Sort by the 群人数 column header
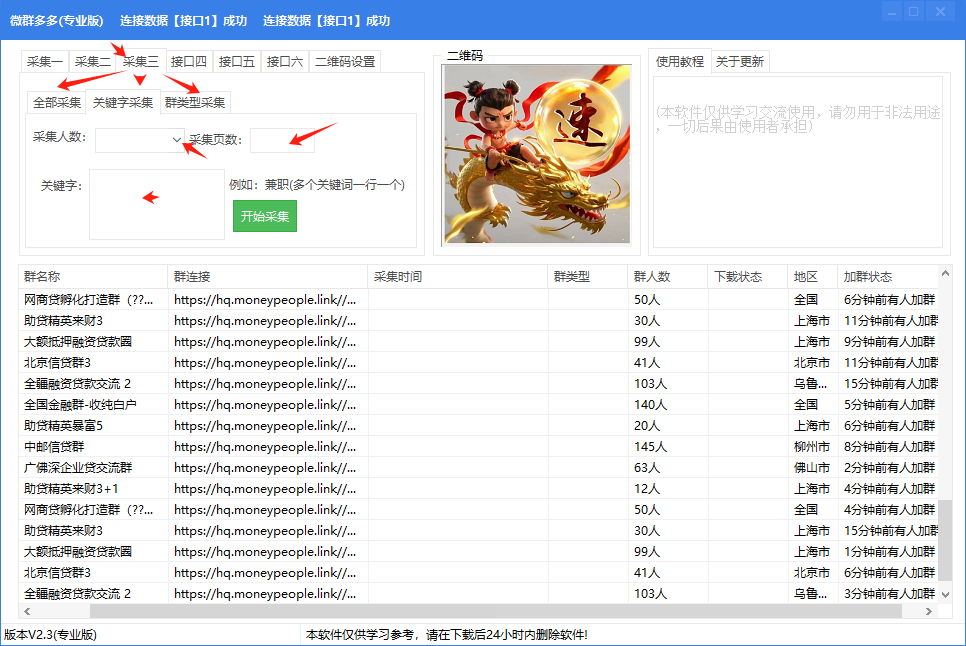Viewport: 966px width, 646px height. pos(668,277)
